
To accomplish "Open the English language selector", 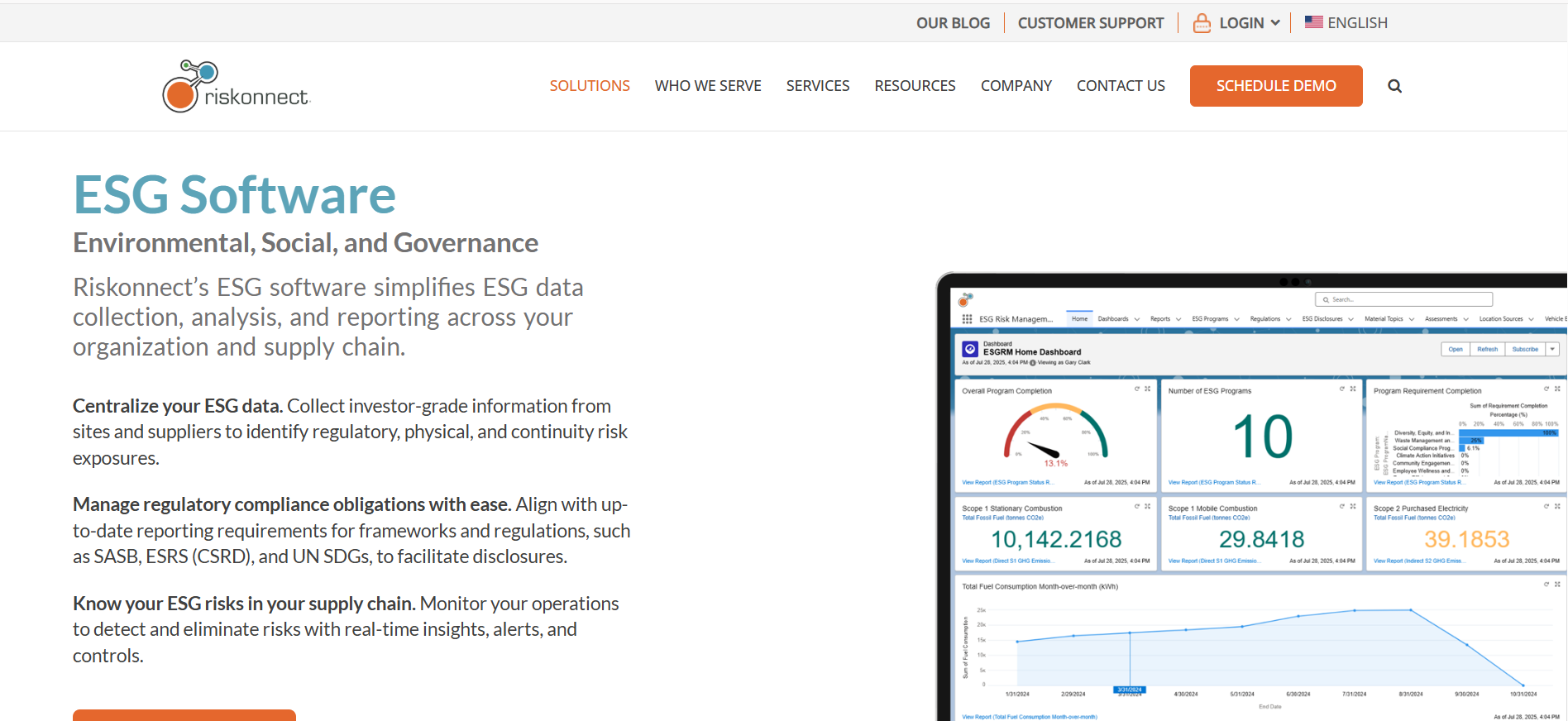I will [x=1346, y=23].
